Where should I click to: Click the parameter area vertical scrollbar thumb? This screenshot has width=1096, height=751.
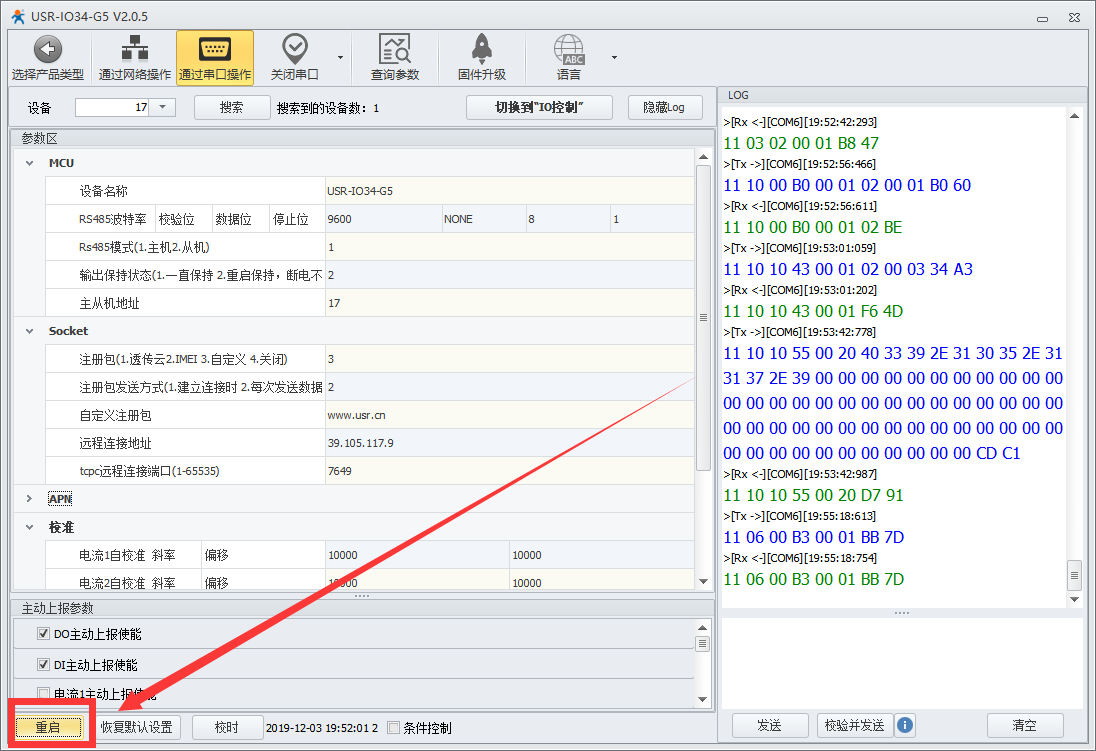pyautogui.click(x=703, y=317)
